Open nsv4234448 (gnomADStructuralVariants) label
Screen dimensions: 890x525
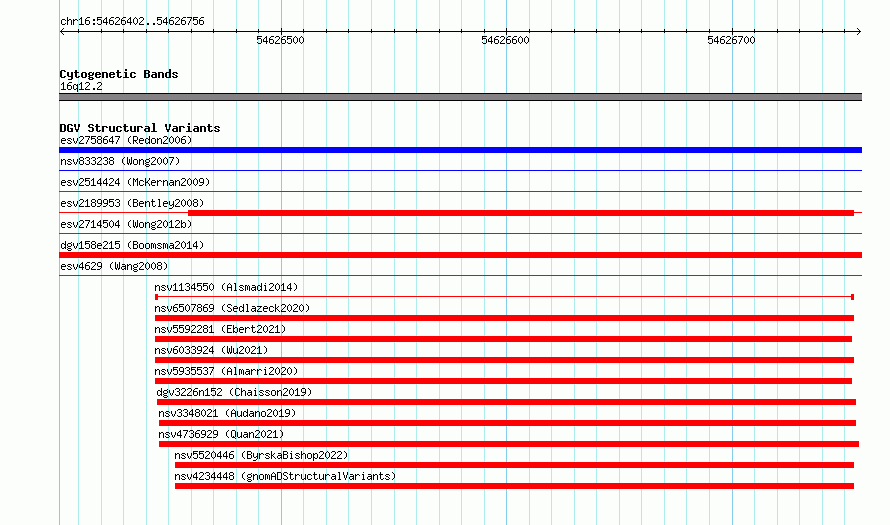click(285, 476)
